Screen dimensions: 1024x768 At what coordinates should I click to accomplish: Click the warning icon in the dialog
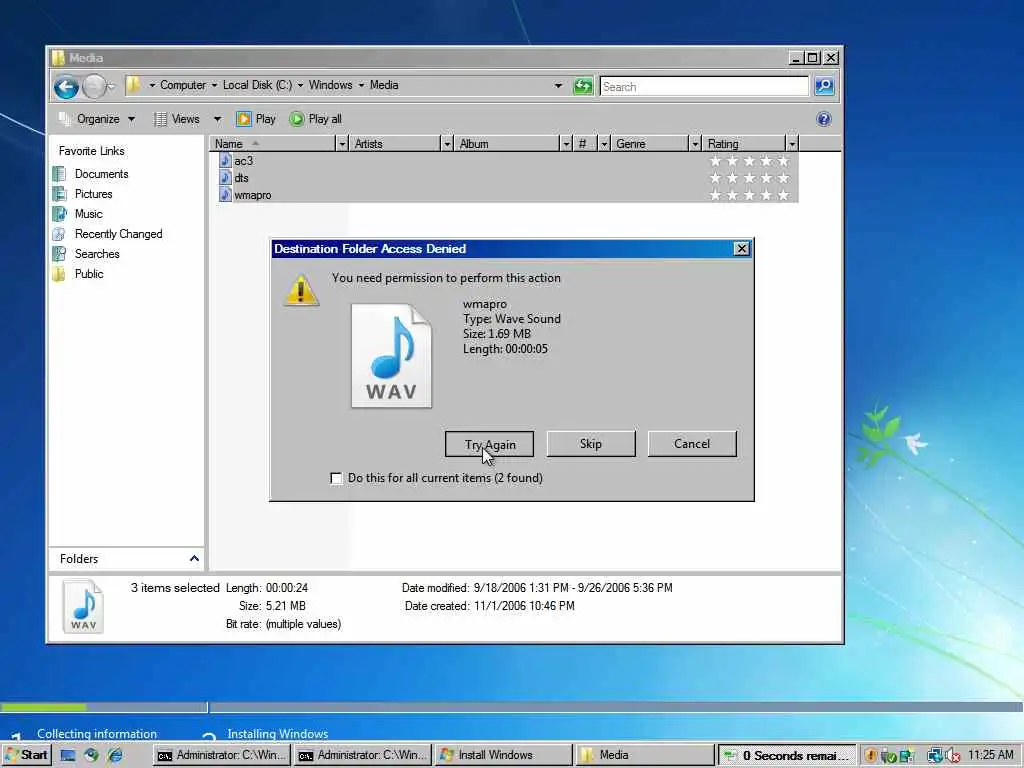[x=301, y=290]
